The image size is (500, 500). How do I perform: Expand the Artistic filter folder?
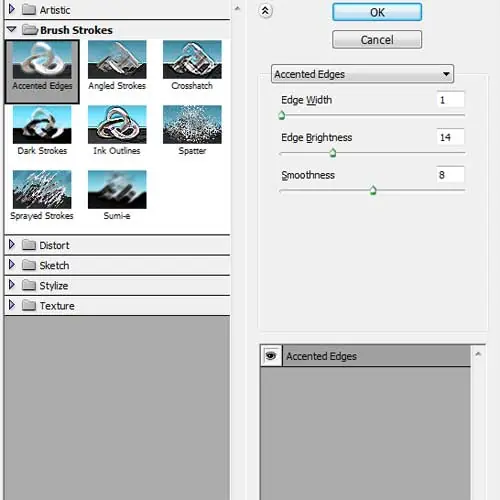tap(12, 9)
